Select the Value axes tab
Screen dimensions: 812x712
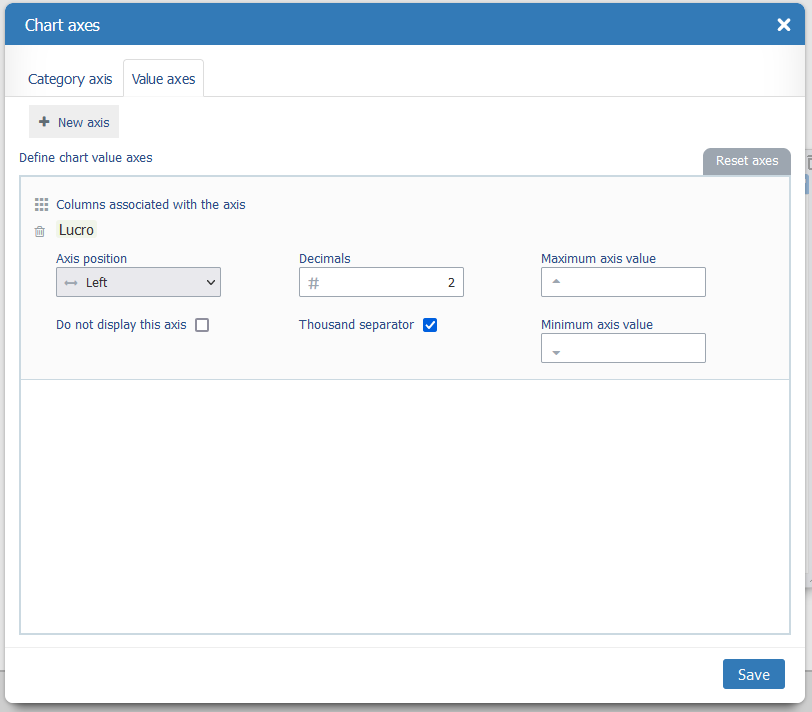click(x=164, y=79)
